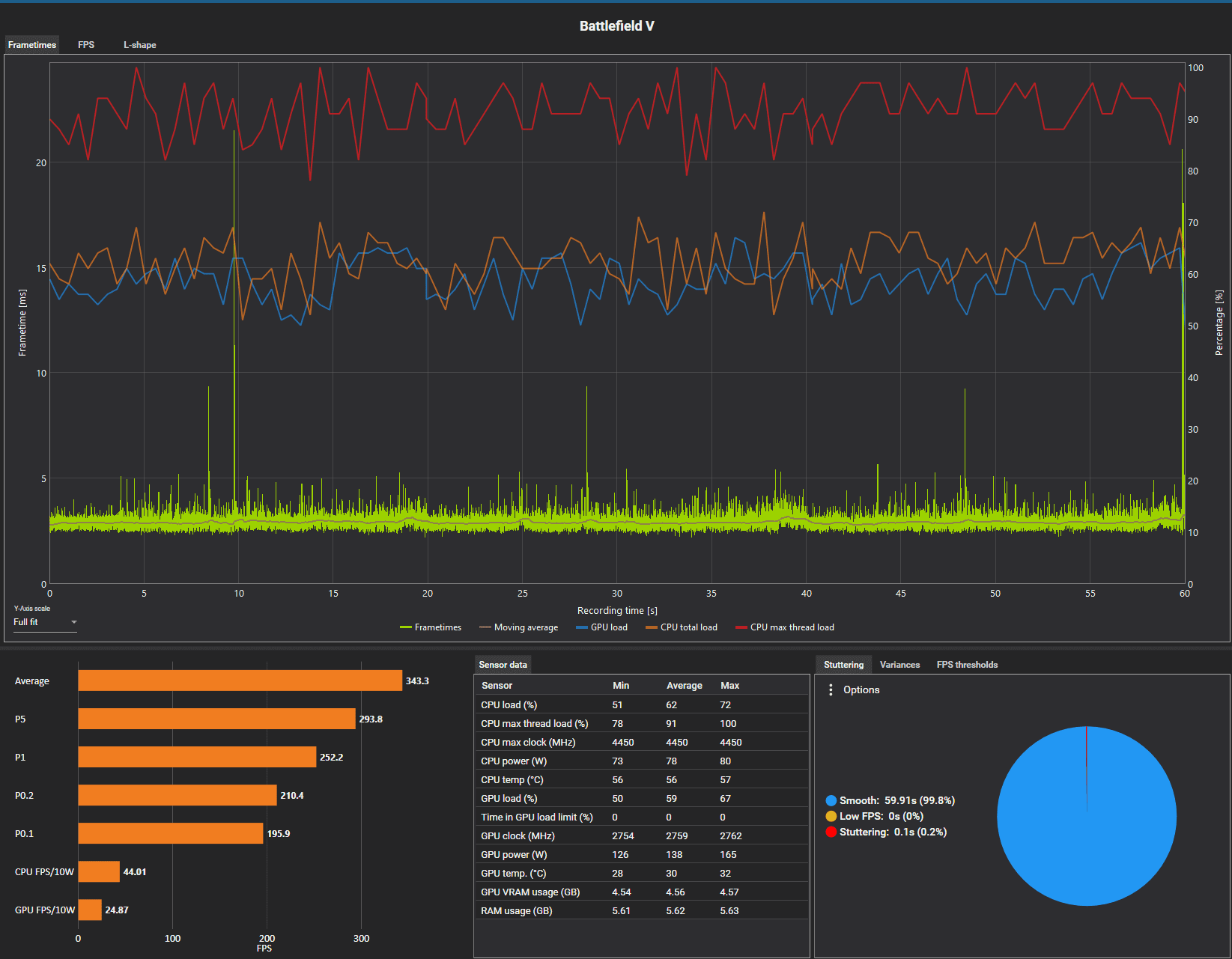Select the CPU max clock (MHz) row
Image resolution: width=1232 pixels, height=959 pixels.
tap(642, 742)
